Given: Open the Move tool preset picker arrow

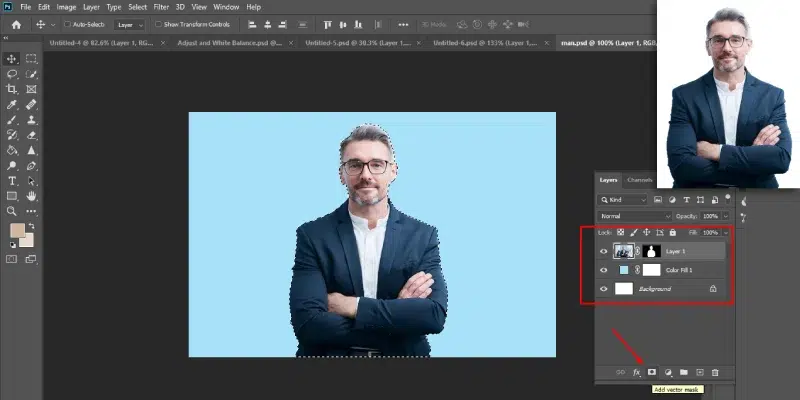Looking at the screenshot, I should point(53,24).
